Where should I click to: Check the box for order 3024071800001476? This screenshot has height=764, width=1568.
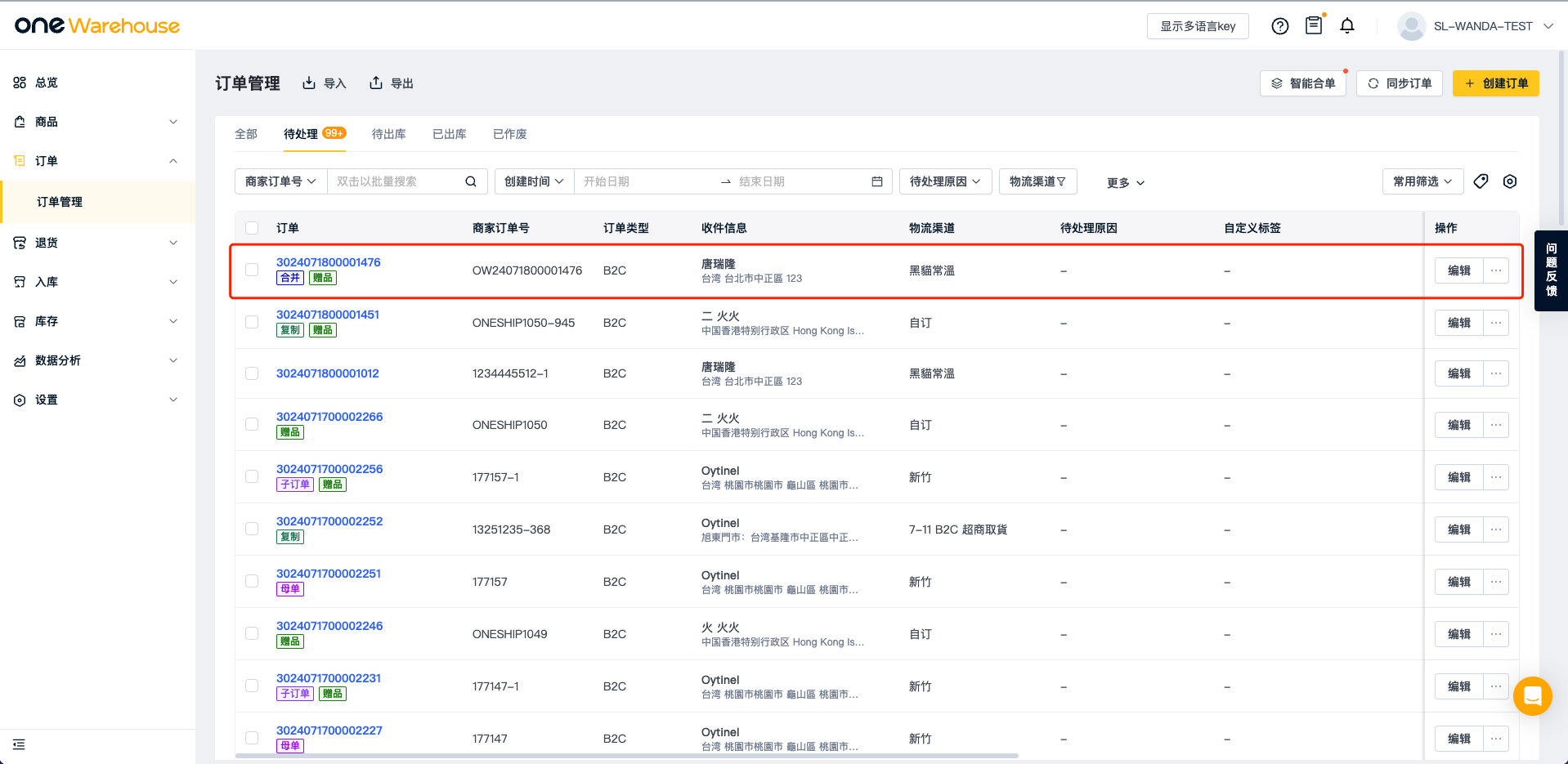252,270
